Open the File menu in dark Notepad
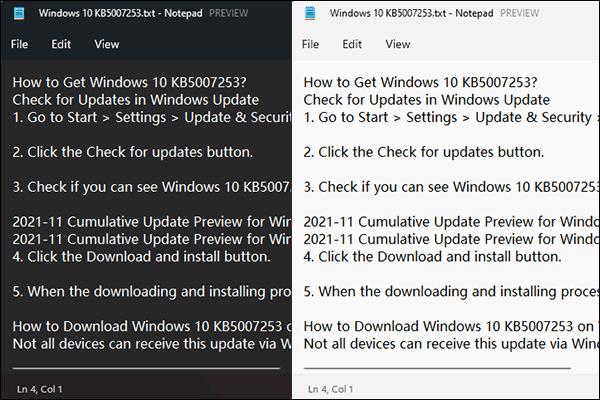 point(20,44)
